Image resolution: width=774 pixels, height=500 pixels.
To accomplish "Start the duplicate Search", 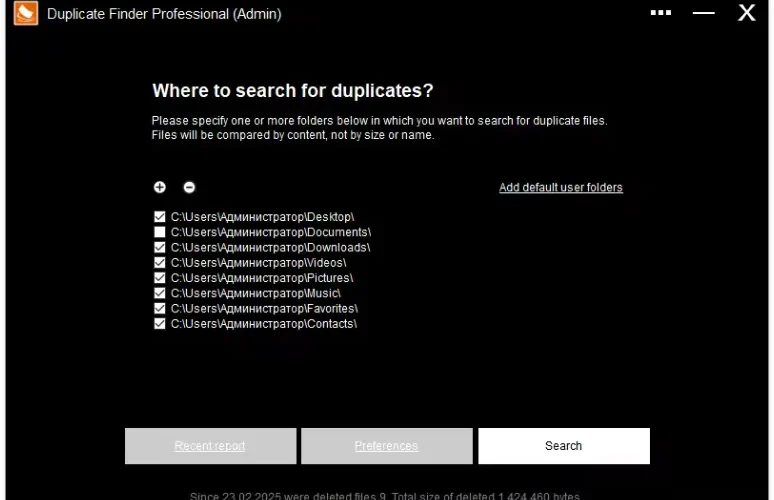I will click(x=564, y=446).
